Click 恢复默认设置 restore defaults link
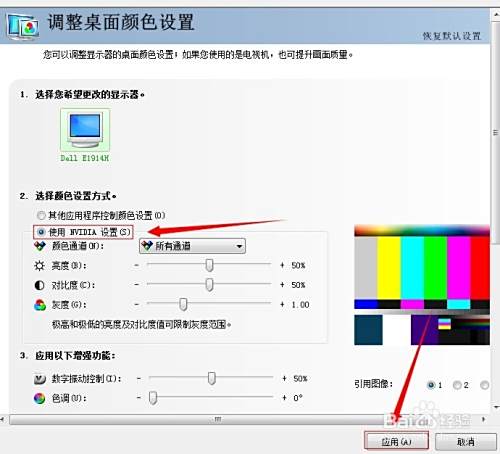Viewport: 500px width, 454px height. tap(452, 36)
